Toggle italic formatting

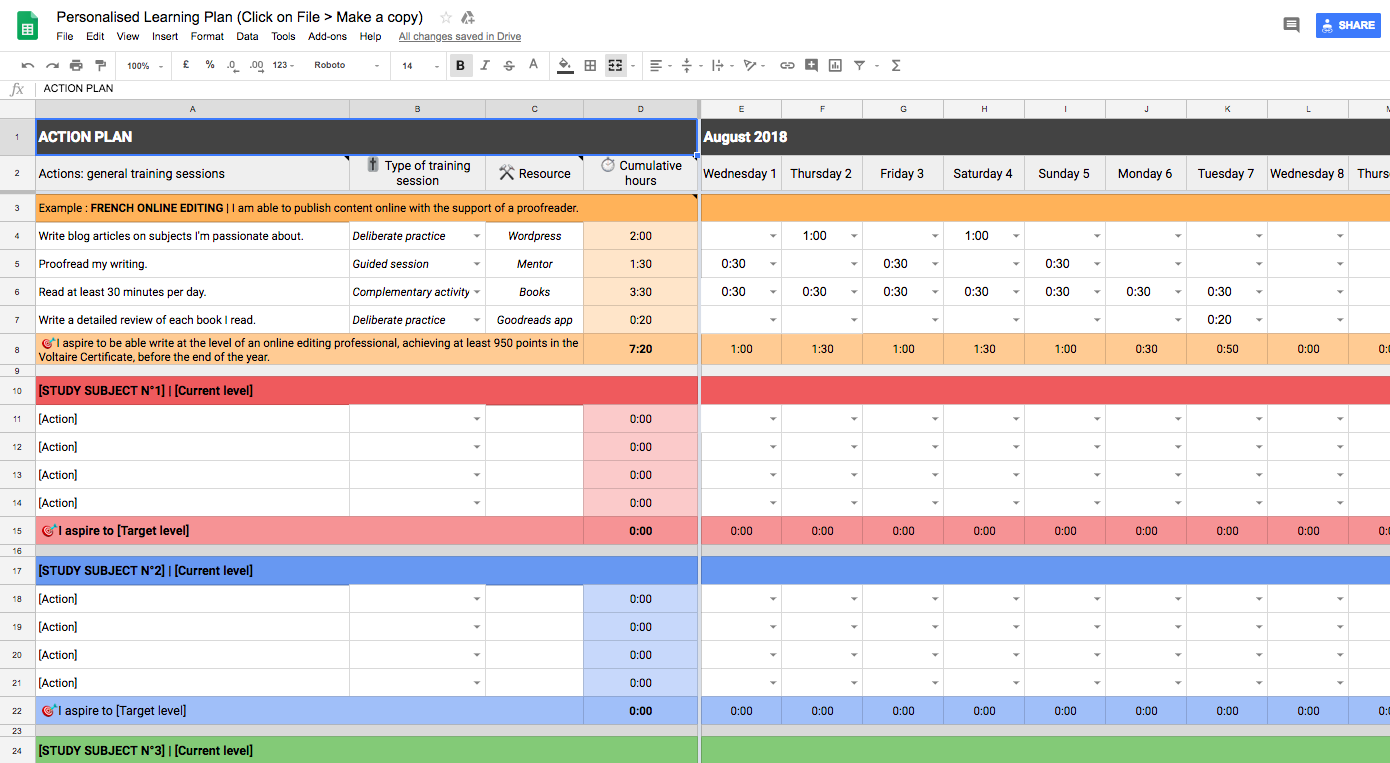(x=485, y=65)
